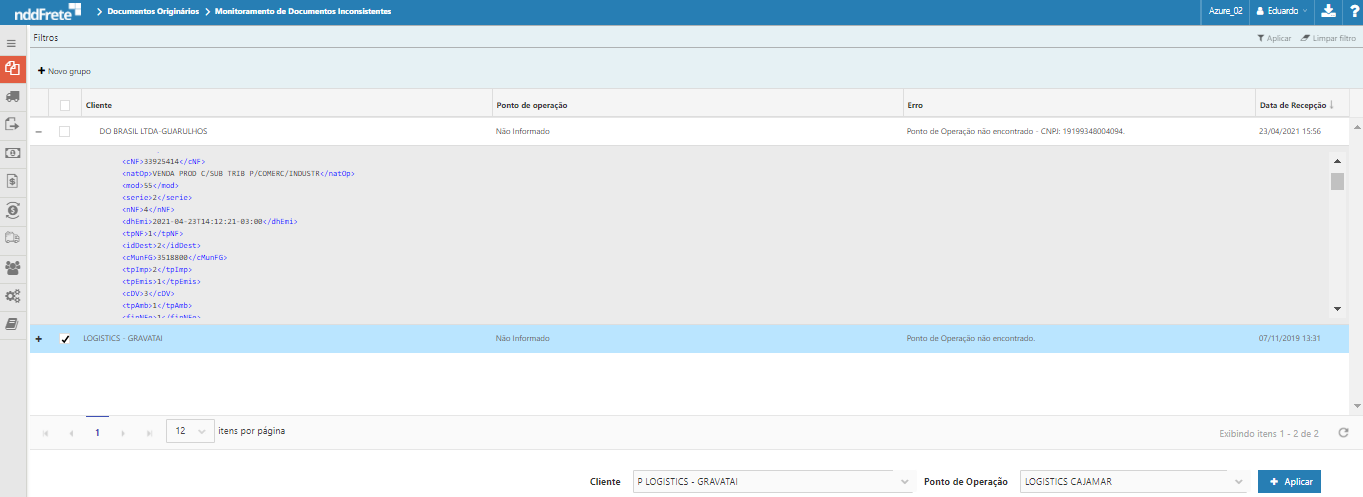Expand the LOGISTICS - GRAVATAI row
Image resolution: width=1363 pixels, height=497 pixels.
39,339
